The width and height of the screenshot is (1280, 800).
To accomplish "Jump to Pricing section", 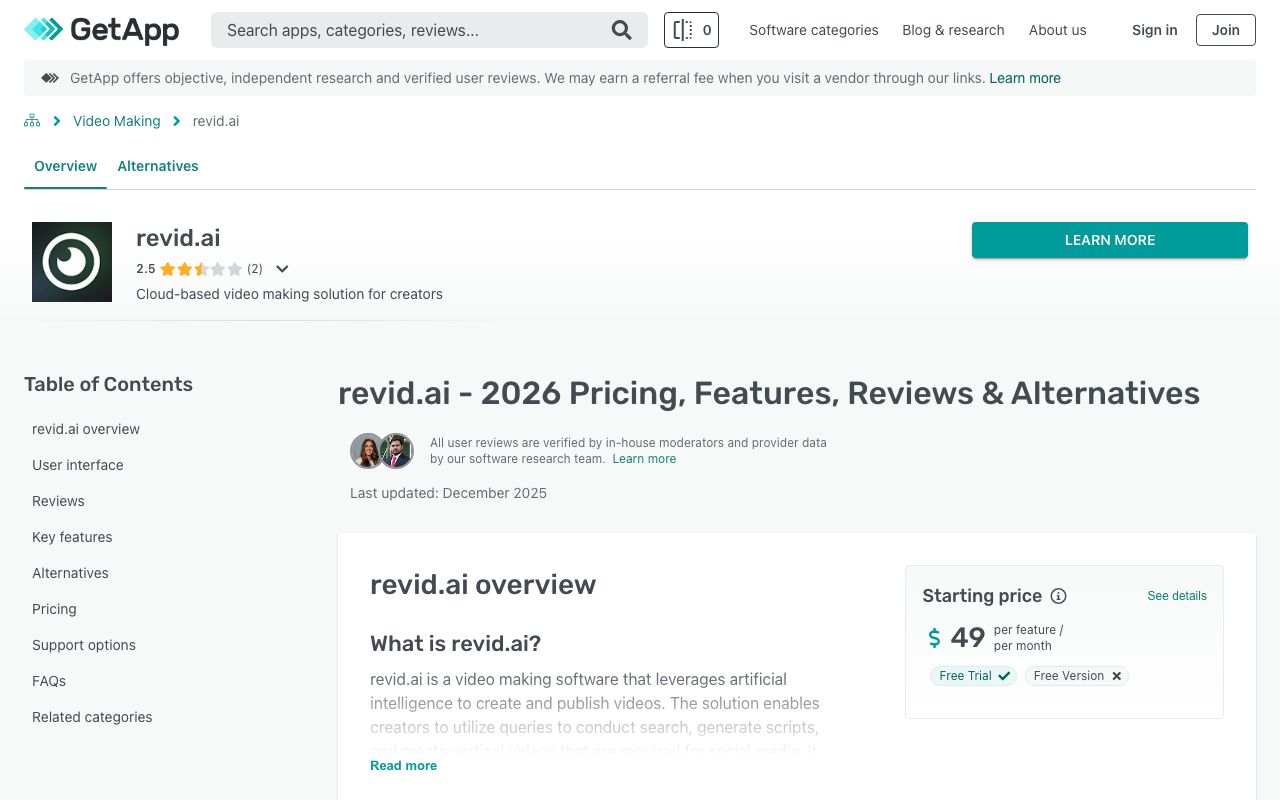I will (54, 609).
